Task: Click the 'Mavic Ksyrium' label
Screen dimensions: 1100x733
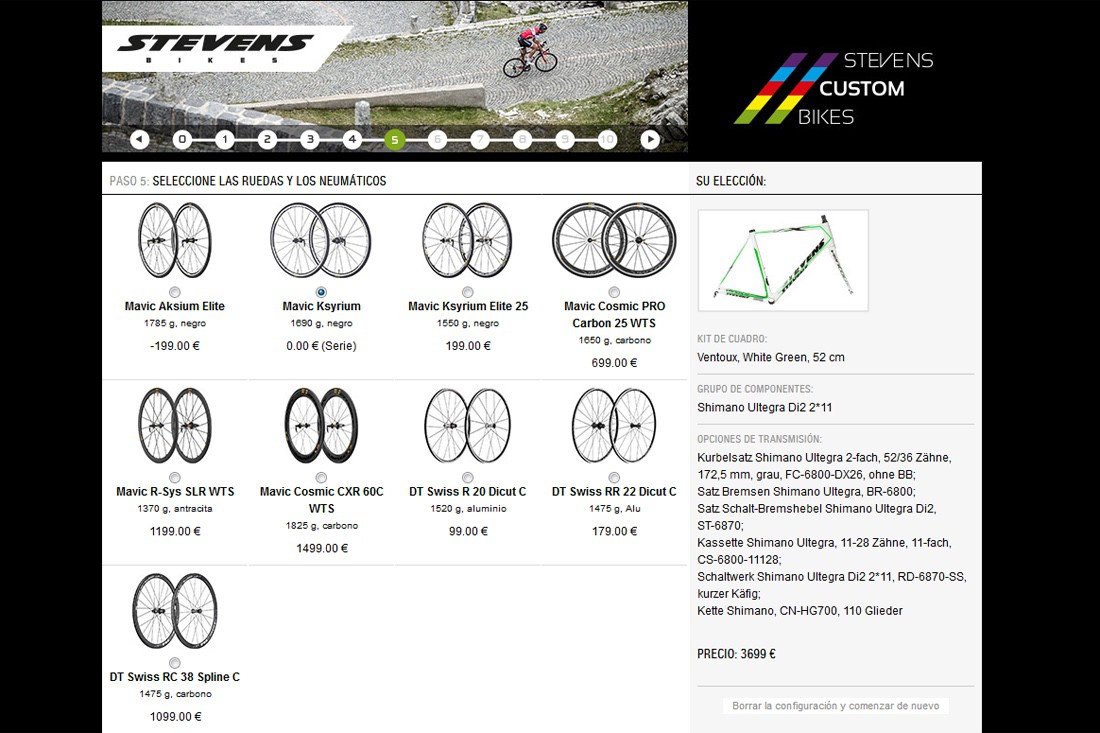Action: (x=321, y=307)
